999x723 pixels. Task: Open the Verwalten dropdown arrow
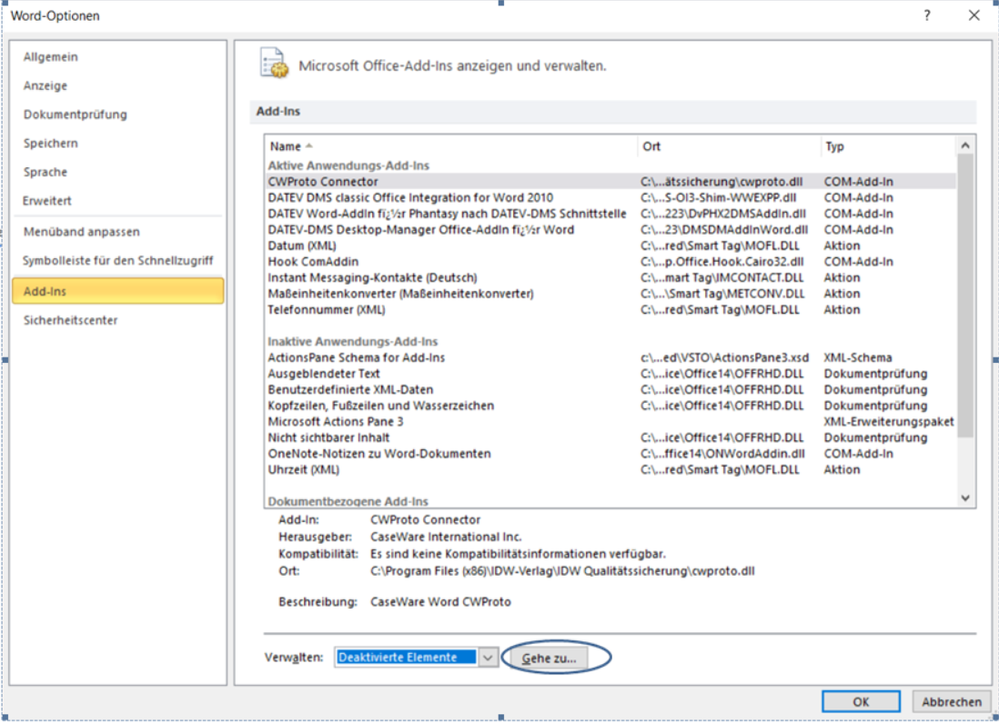pos(487,657)
